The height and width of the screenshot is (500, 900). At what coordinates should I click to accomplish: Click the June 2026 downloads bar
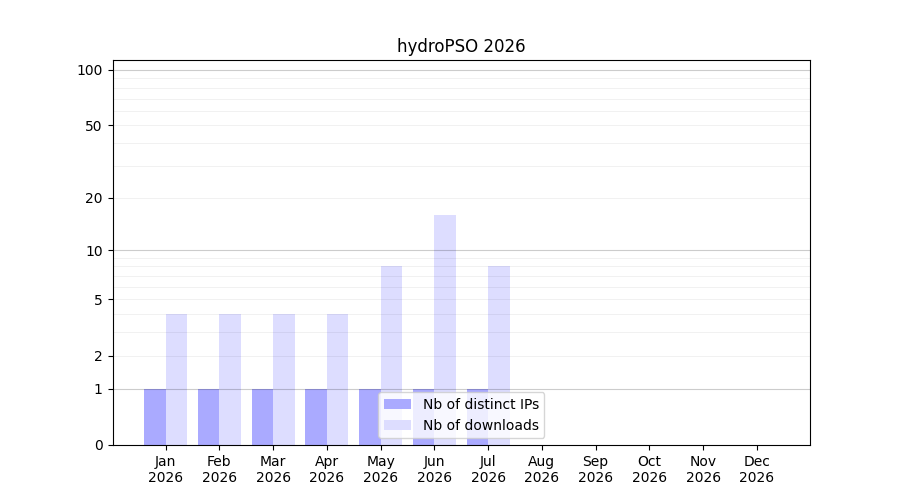(x=445, y=330)
